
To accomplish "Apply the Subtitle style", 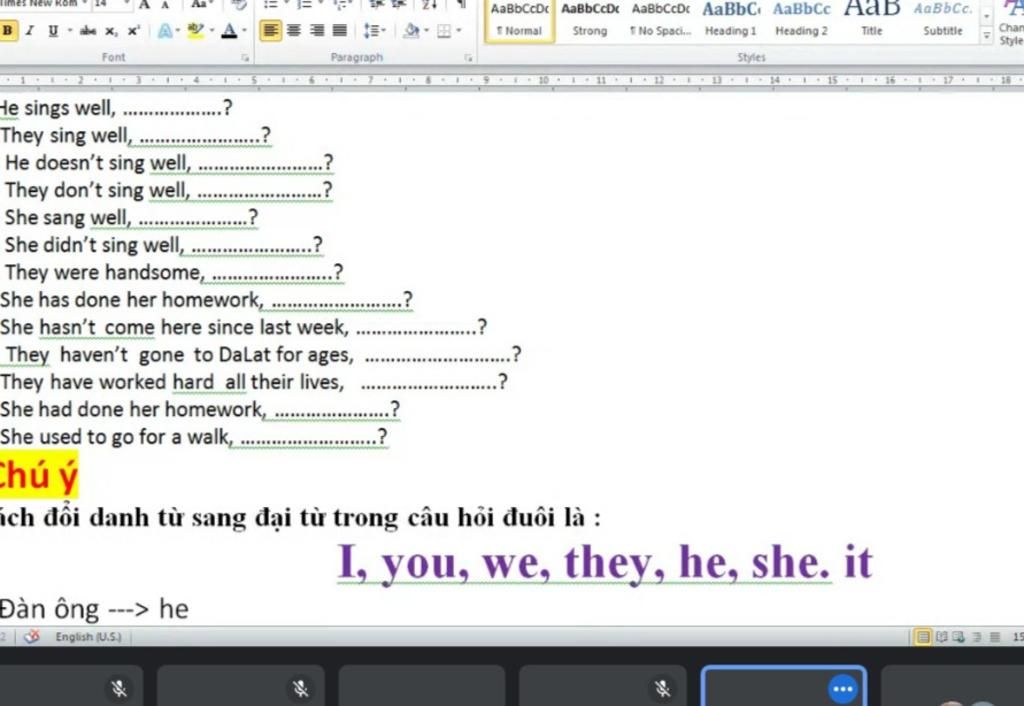I will [942, 20].
